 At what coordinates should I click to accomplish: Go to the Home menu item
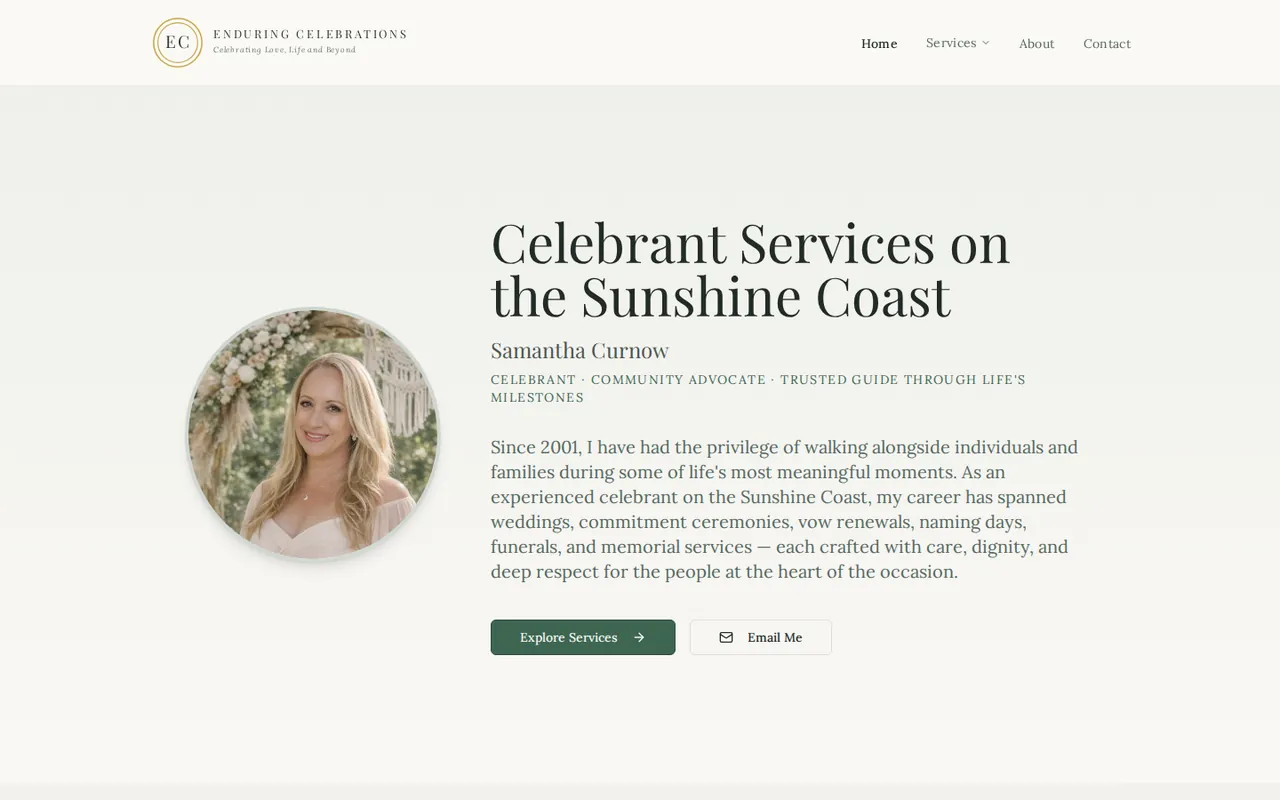click(x=879, y=43)
